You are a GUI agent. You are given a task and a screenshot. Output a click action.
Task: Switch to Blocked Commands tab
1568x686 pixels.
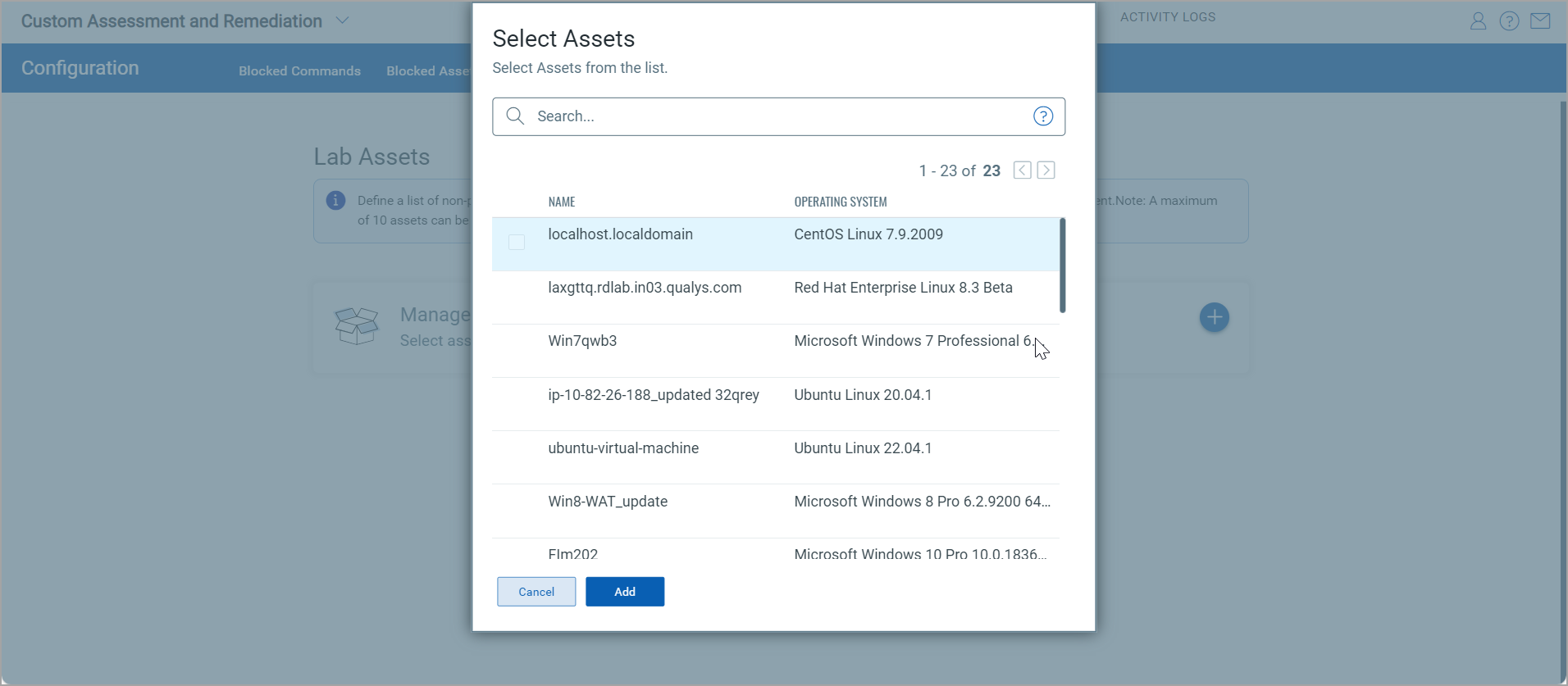click(299, 71)
